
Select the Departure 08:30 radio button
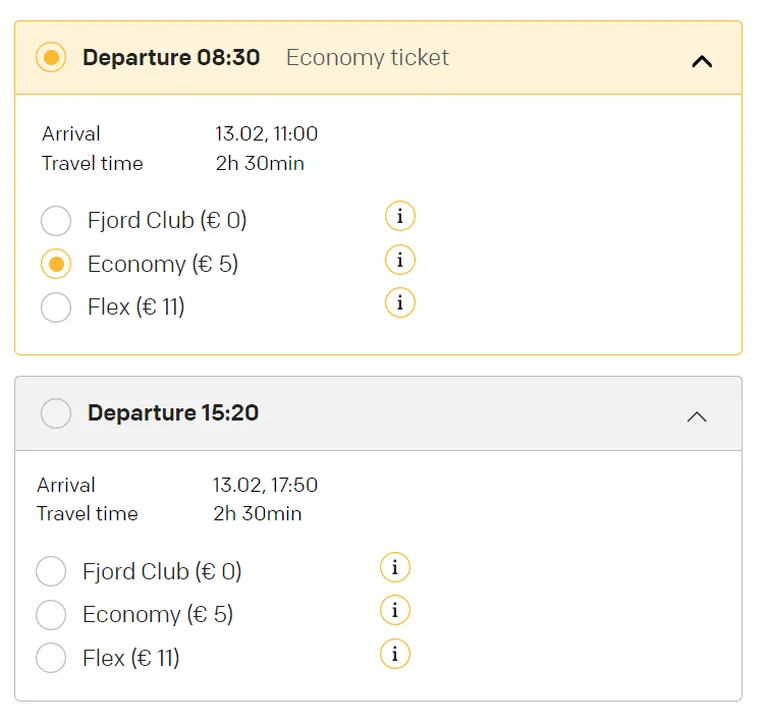51,57
